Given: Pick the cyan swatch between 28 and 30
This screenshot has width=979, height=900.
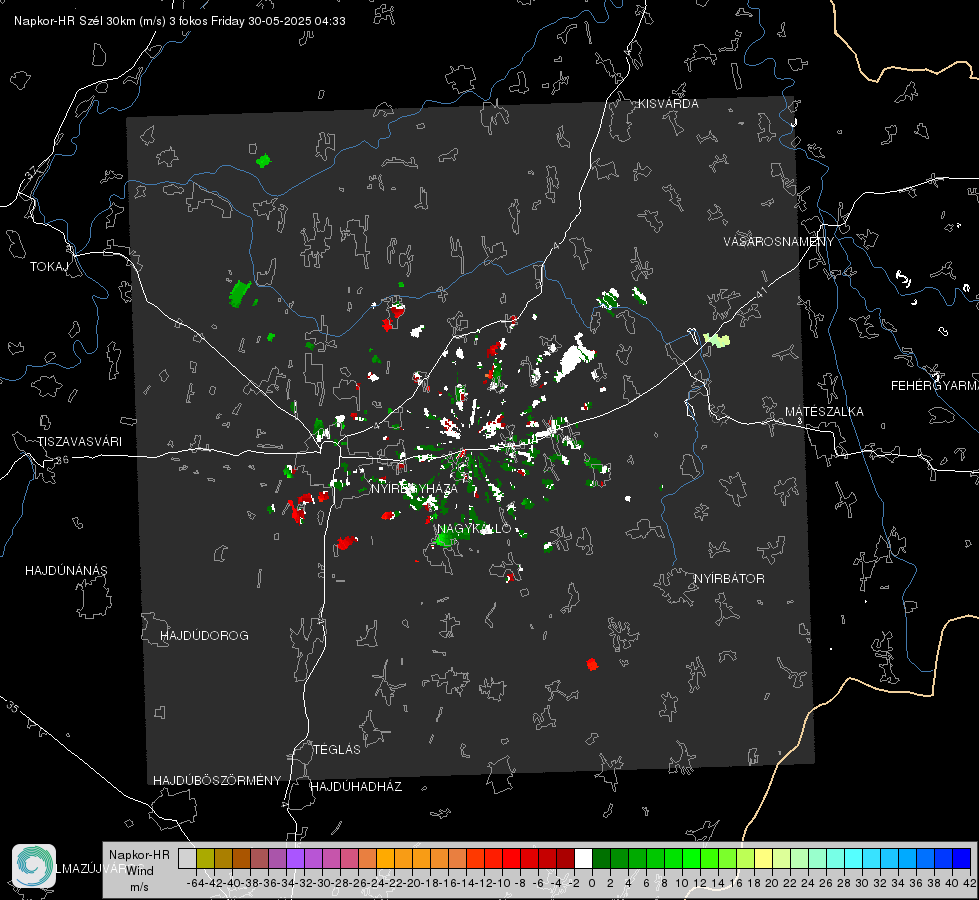Looking at the screenshot, I should click(x=853, y=858).
